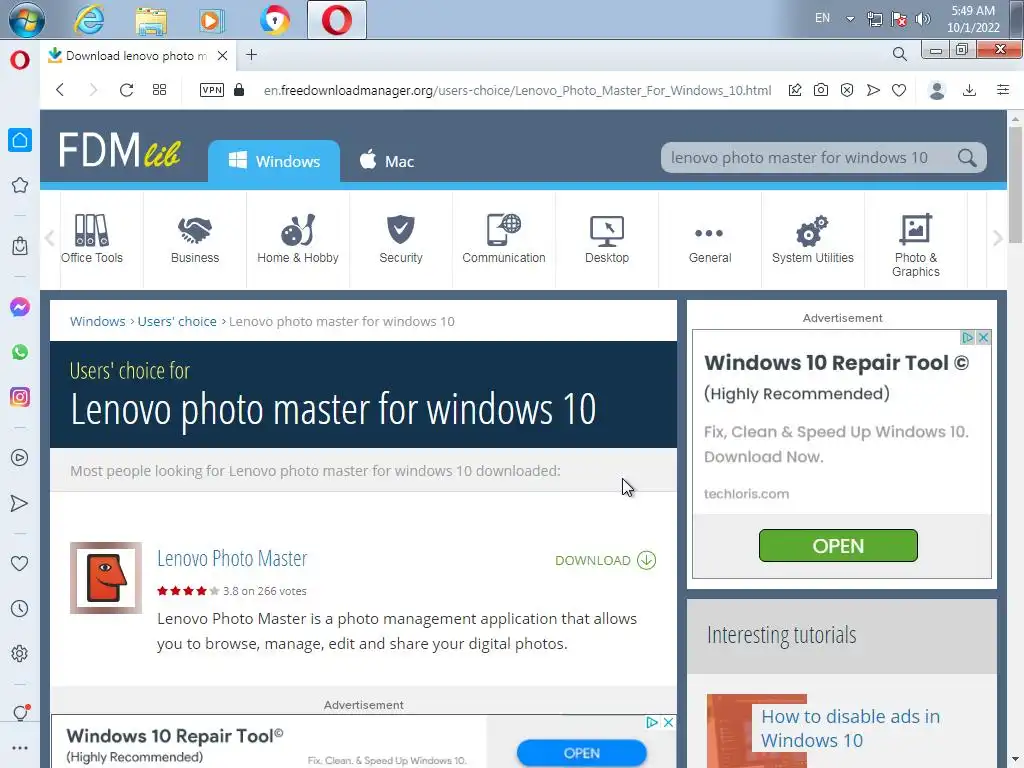This screenshot has width=1024, height=768.
Task: Open the downloads toolbar icon
Action: click(x=970, y=90)
